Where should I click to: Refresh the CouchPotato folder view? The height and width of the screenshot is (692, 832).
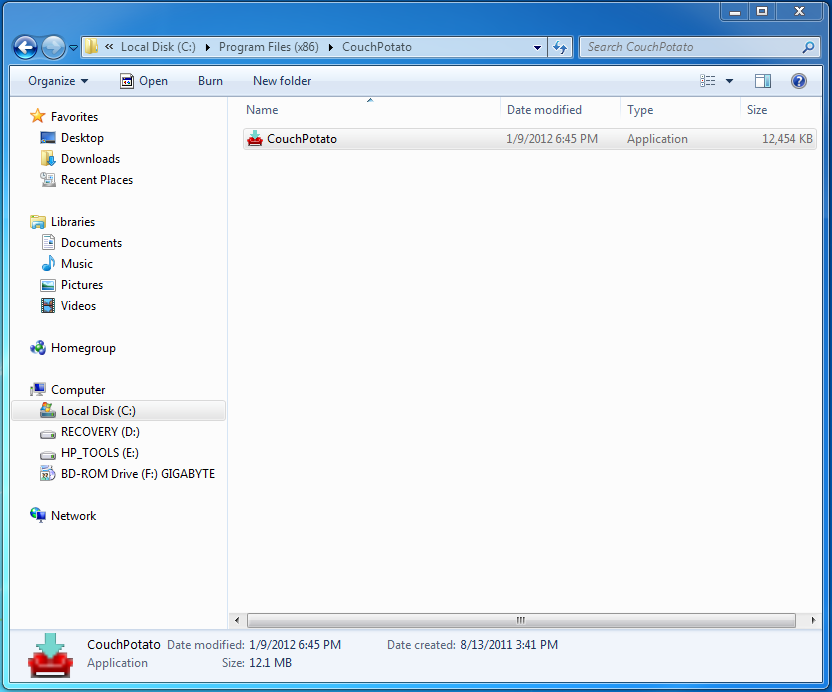[x=560, y=47]
